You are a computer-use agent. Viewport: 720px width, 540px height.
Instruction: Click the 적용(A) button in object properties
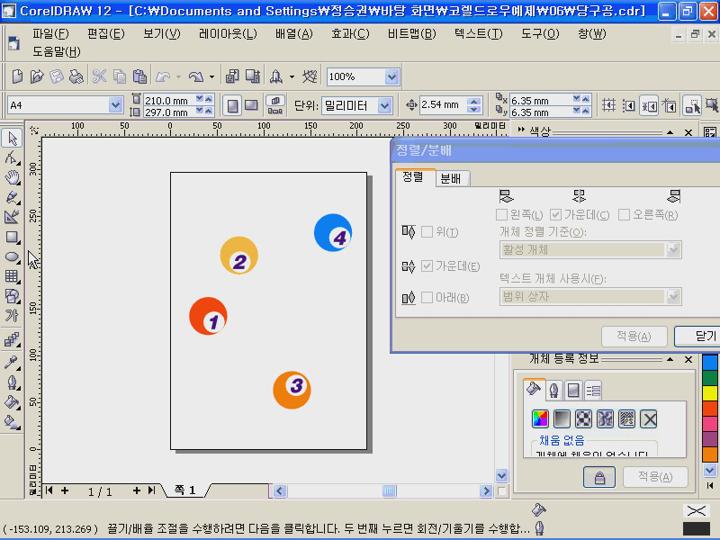click(x=655, y=477)
